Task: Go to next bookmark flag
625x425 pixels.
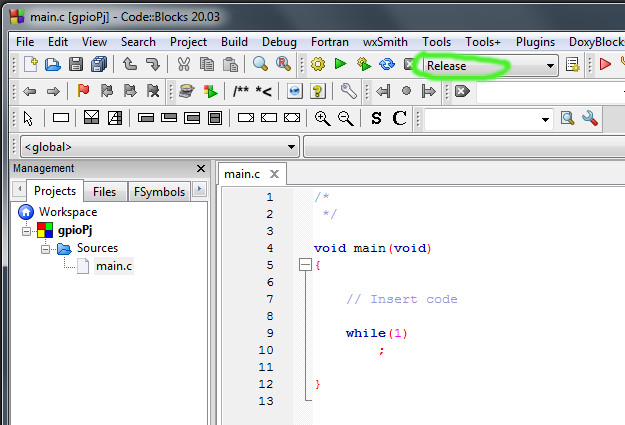Action: coord(130,91)
